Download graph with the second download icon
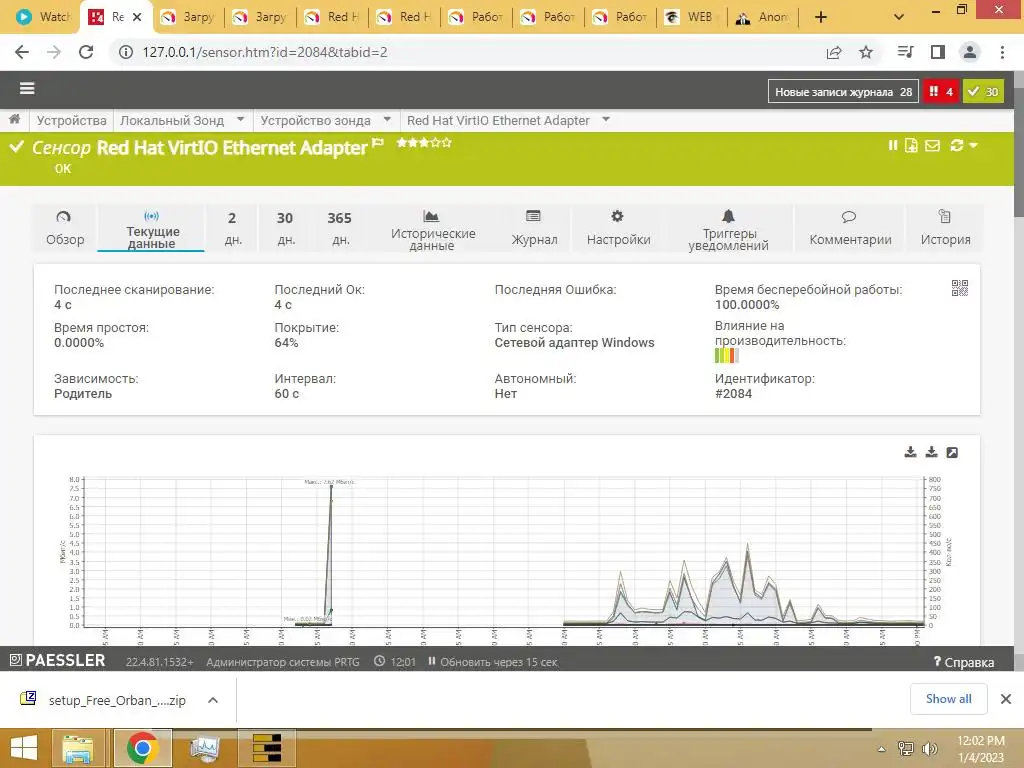 (x=931, y=452)
